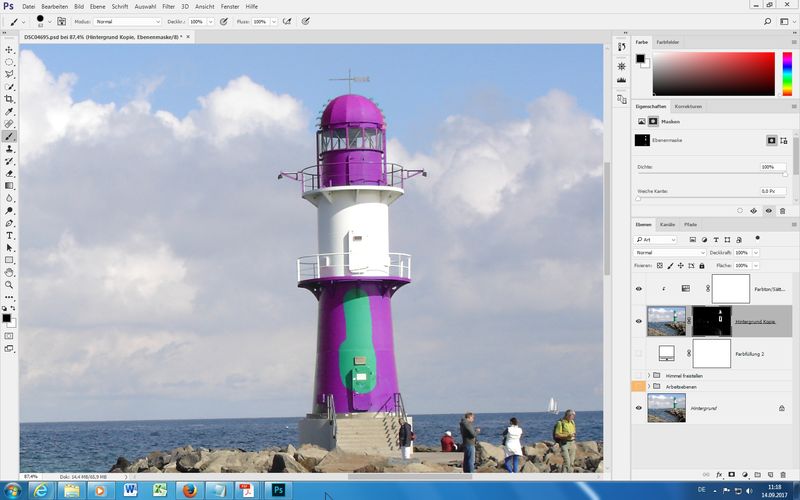Choose the Clone Stamp tool
The width and height of the screenshot is (800, 500).
tap(9, 148)
